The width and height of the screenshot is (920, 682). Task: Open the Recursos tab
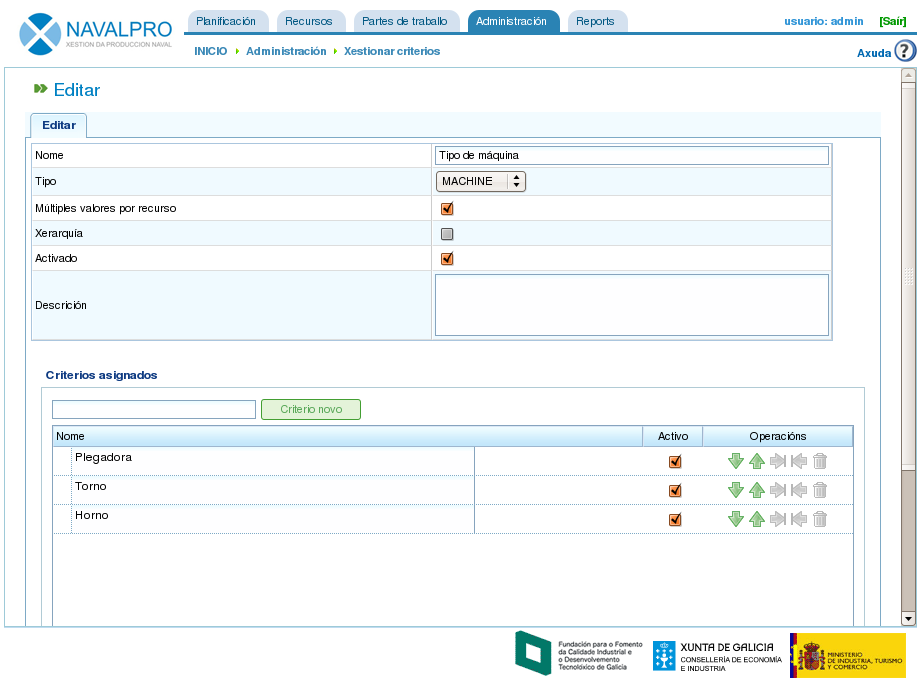click(x=308, y=21)
